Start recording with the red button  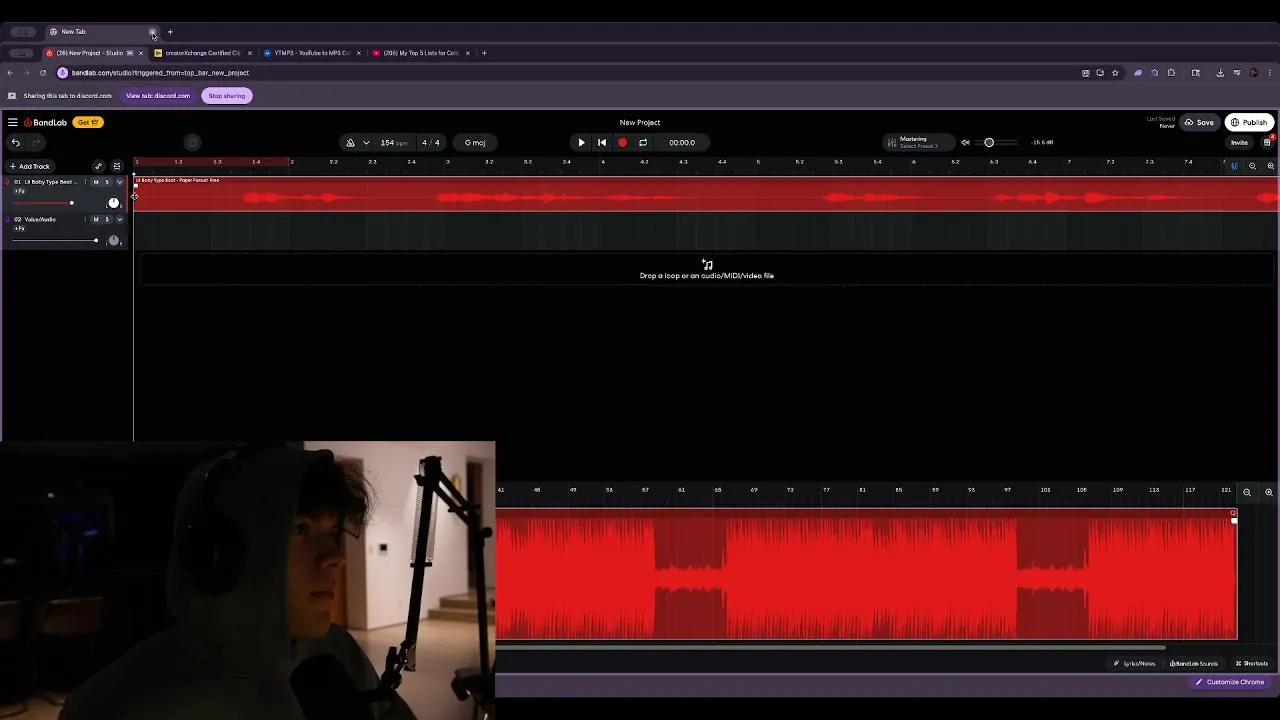coord(622,142)
